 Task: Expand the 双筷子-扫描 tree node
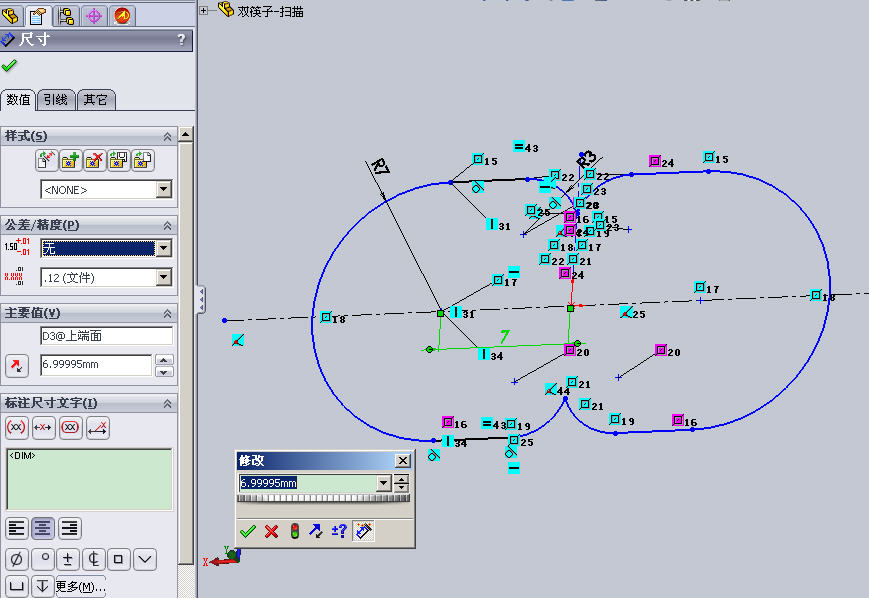pos(203,10)
